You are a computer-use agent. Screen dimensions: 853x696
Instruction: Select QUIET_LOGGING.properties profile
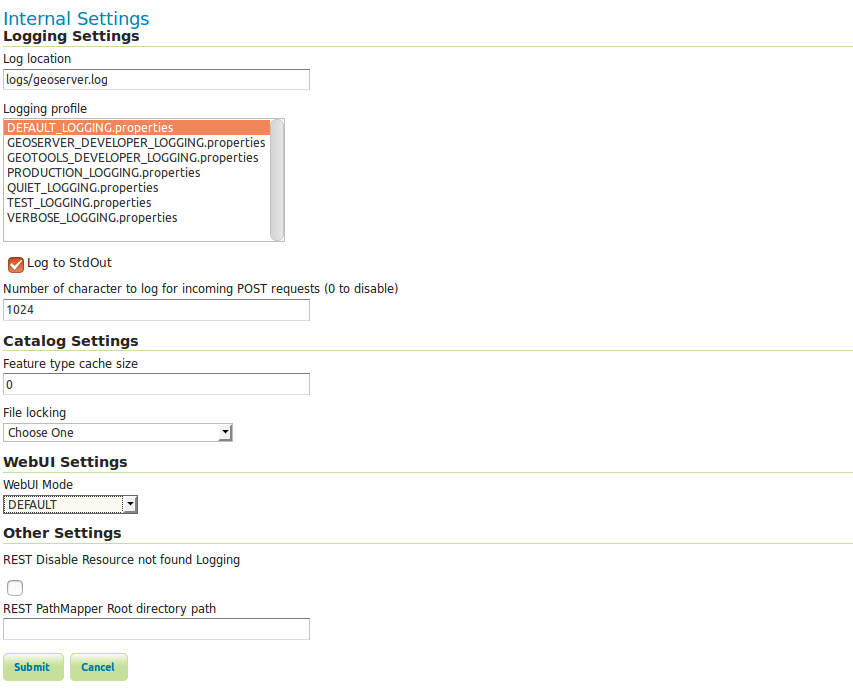click(x=137, y=188)
